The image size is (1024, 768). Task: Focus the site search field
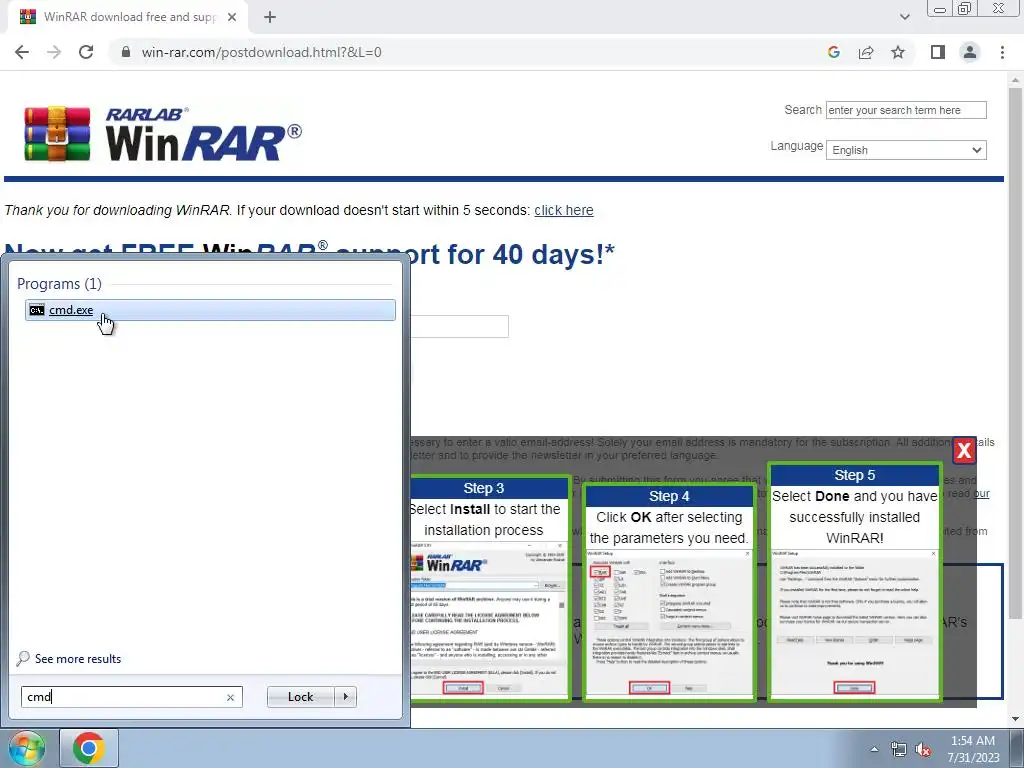tap(906, 110)
